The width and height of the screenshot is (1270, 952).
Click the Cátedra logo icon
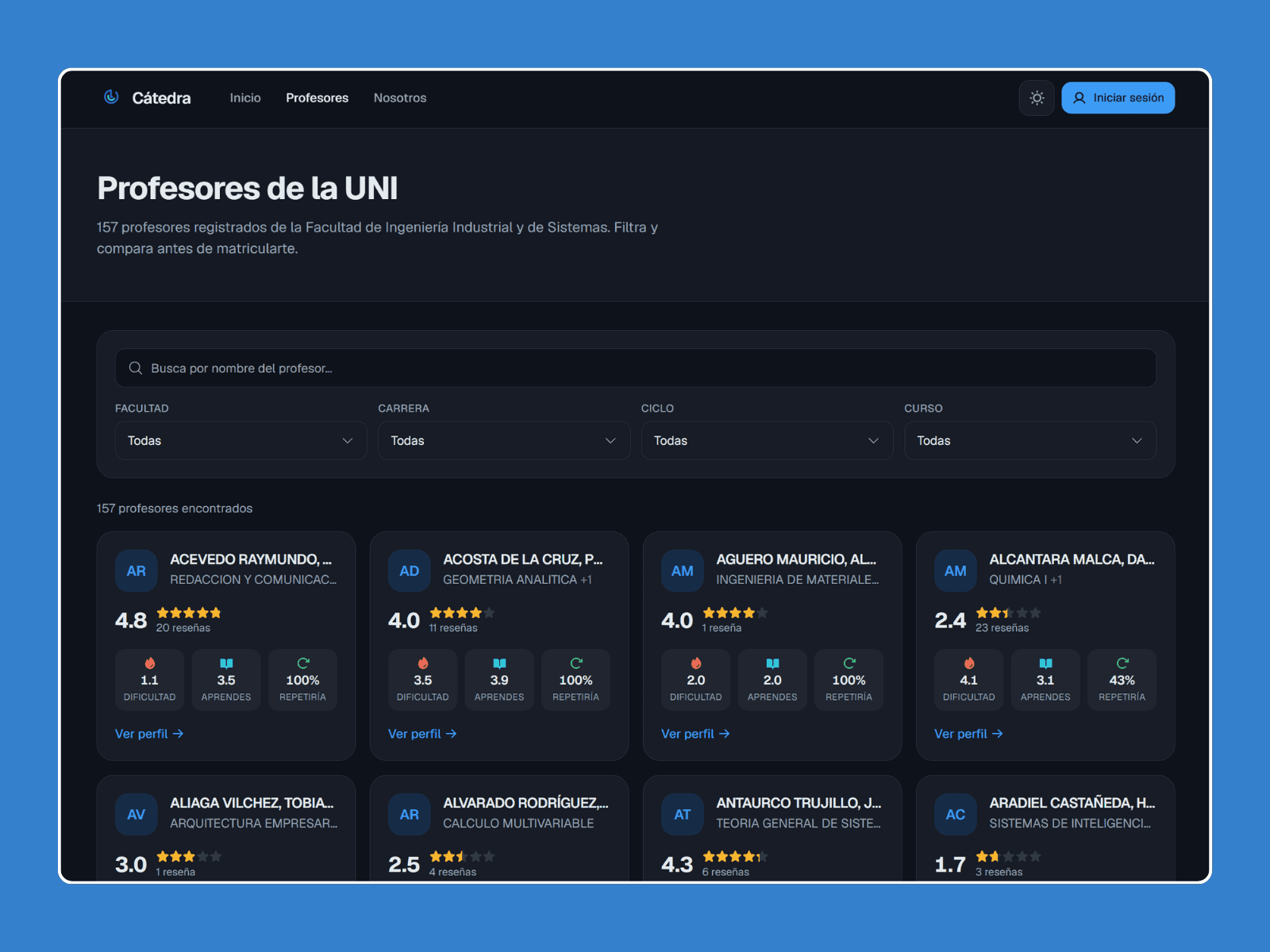(111, 97)
